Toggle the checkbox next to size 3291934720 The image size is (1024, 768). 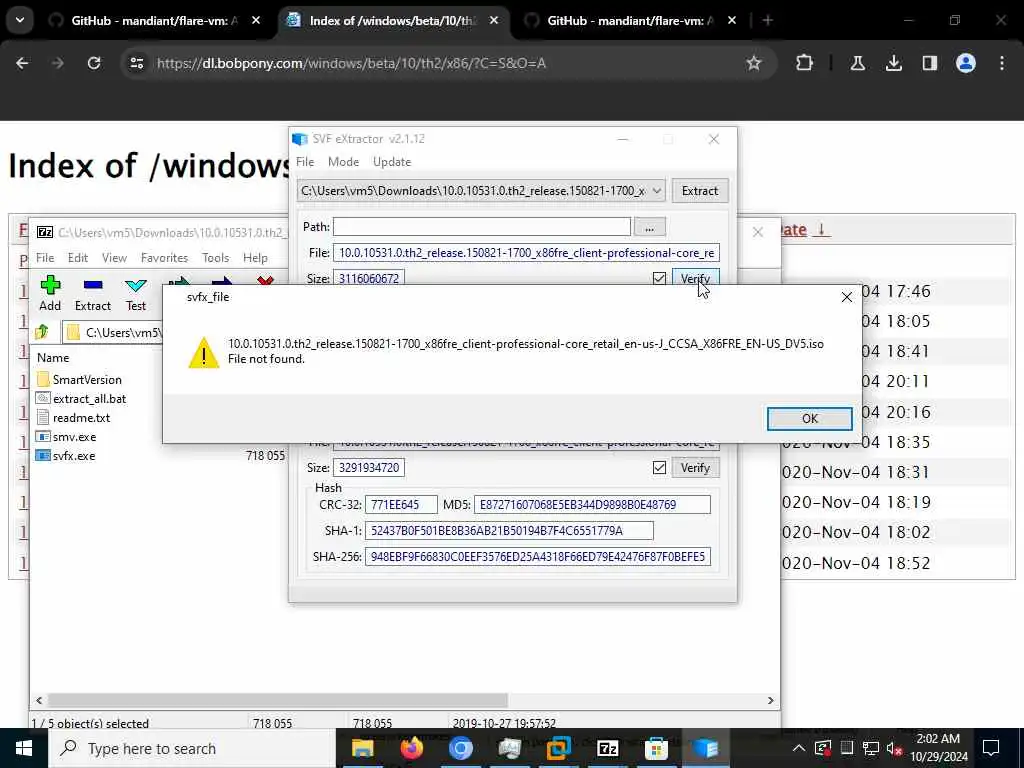659,468
